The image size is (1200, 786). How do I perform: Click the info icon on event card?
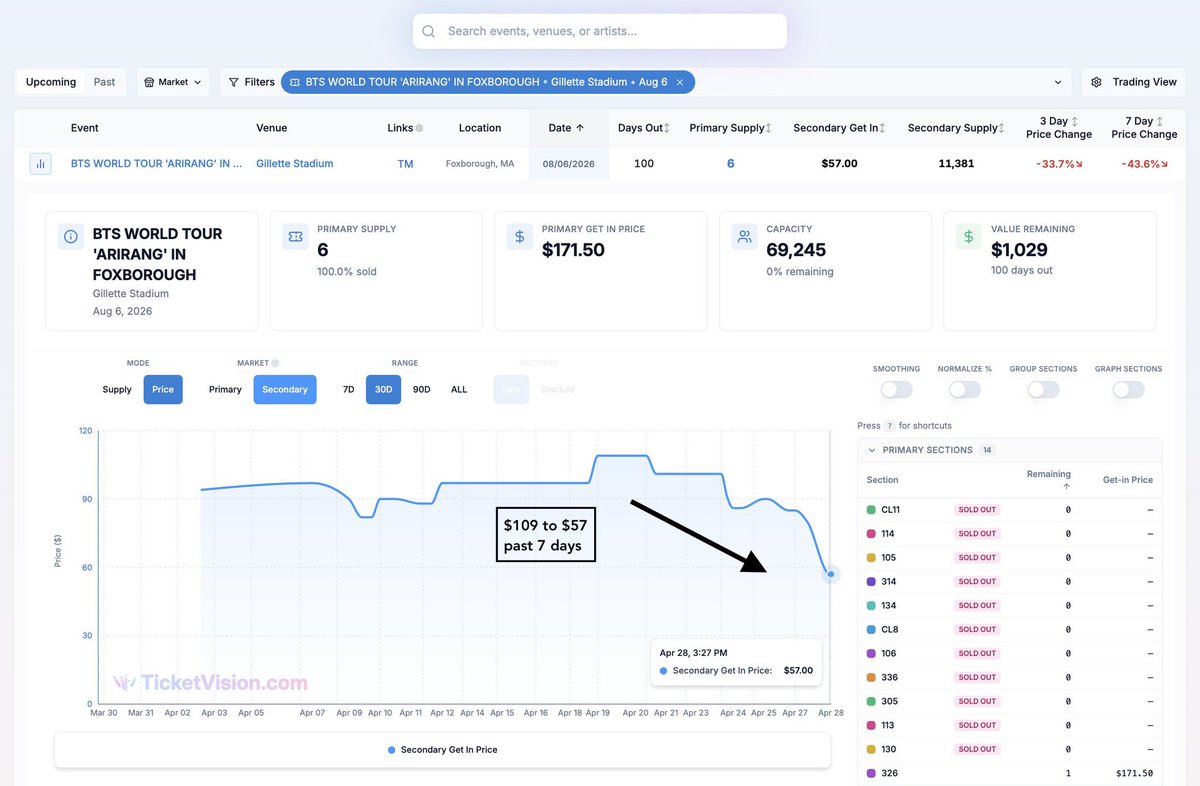(x=71, y=237)
